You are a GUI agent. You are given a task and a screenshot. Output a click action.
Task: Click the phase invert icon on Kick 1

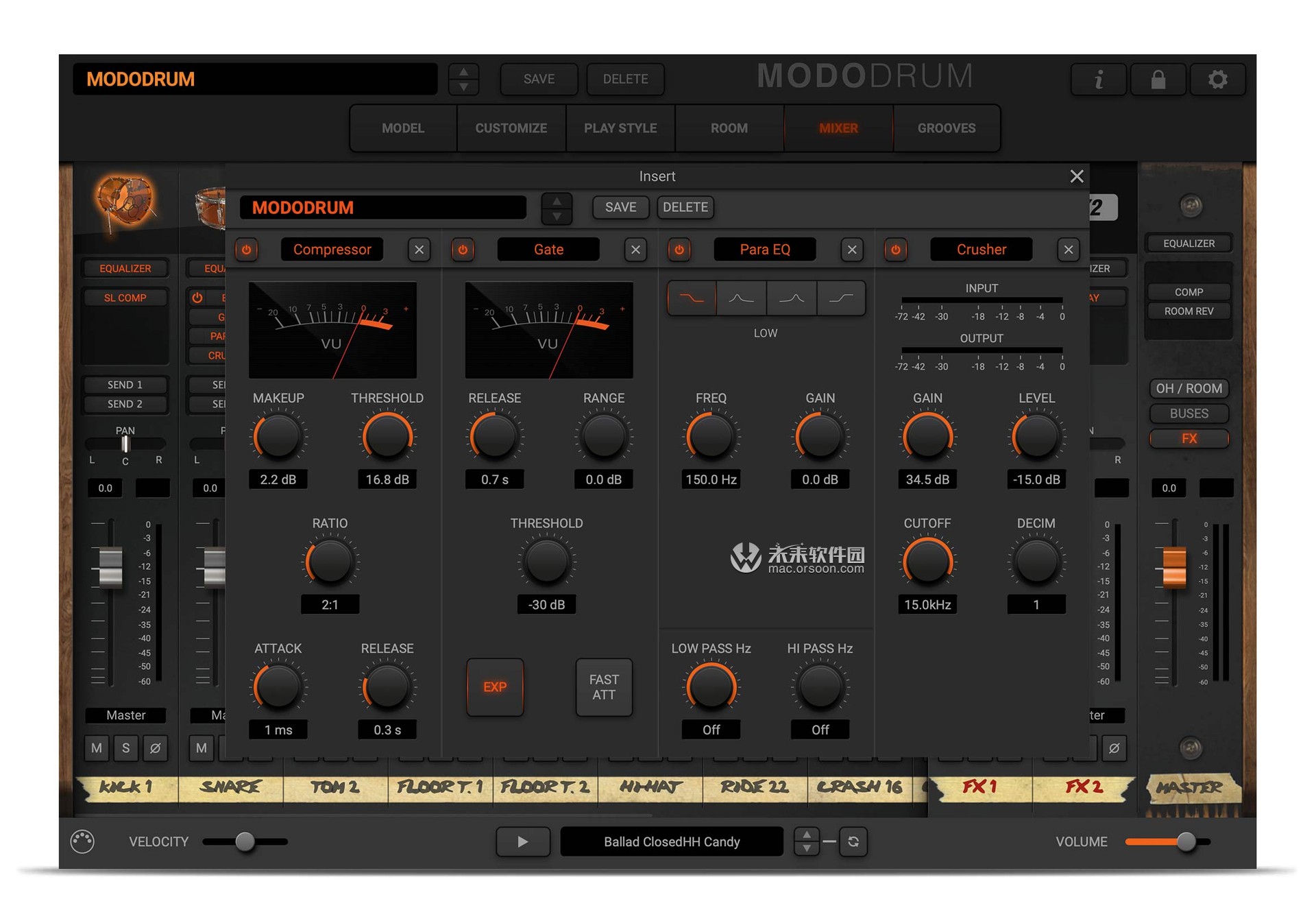(x=156, y=748)
